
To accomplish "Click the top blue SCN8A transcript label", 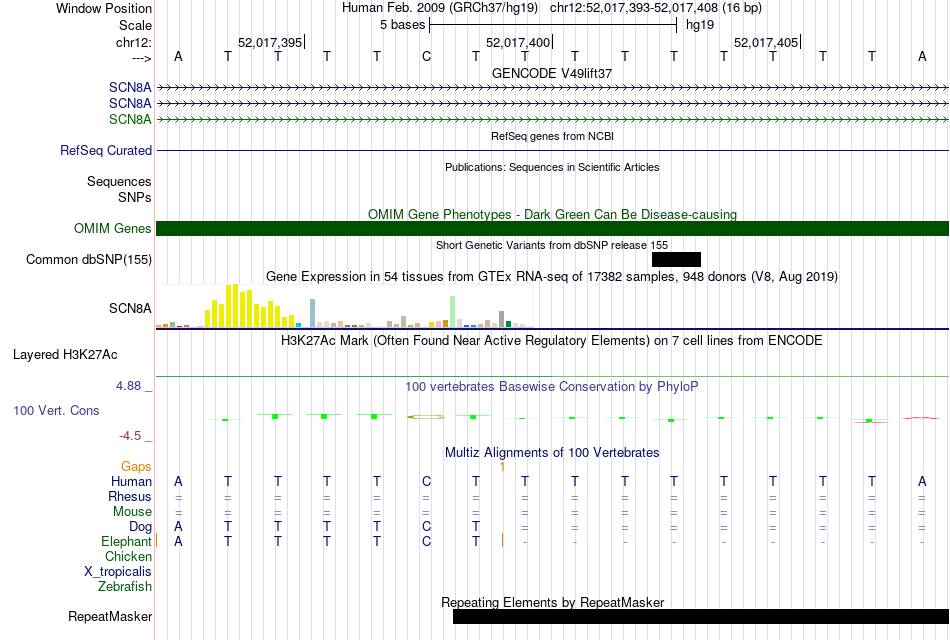I will click(x=130, y=88).
